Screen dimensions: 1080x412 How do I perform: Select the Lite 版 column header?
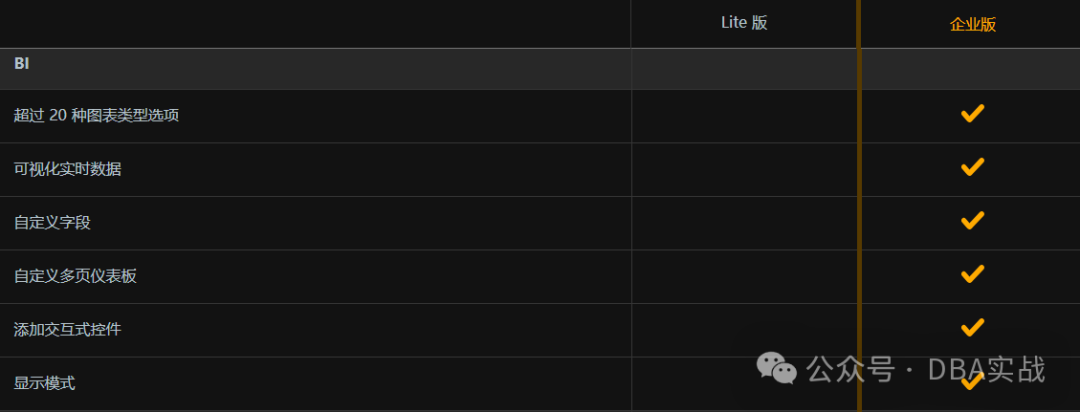coord(744,23)
